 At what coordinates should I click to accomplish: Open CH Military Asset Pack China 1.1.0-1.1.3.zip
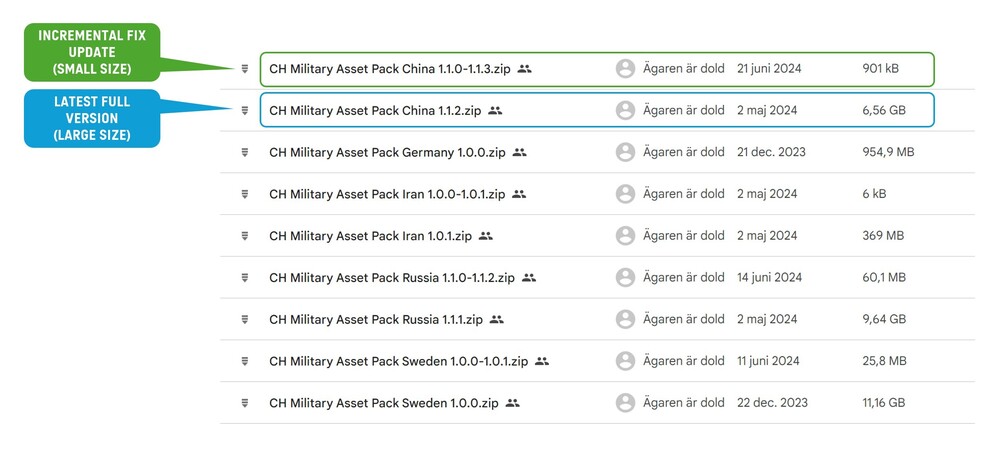(390, 69)
